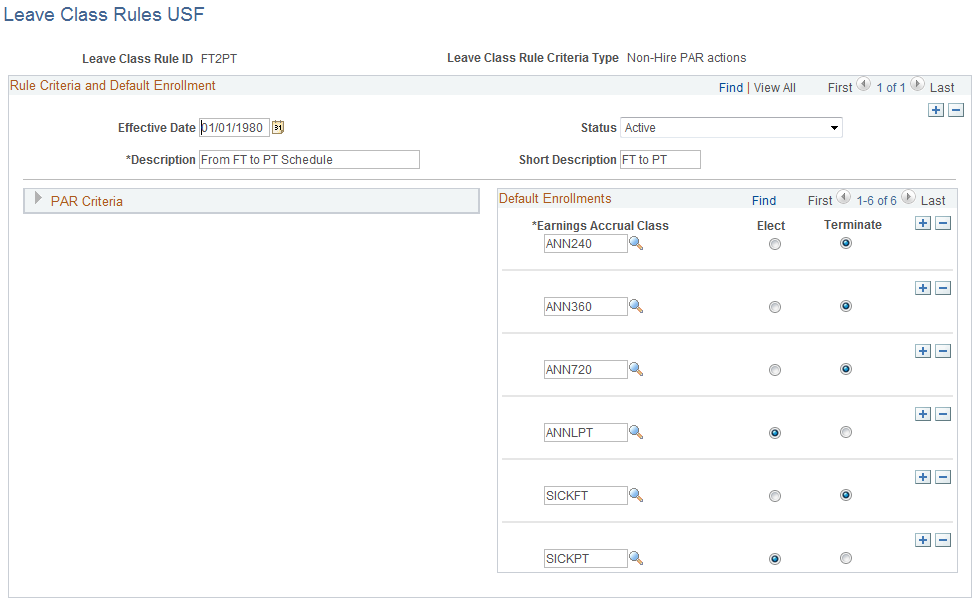This screenshot has height=600, width=978.
Task: Add enrollment row after SICKPT
Action: 922,540
